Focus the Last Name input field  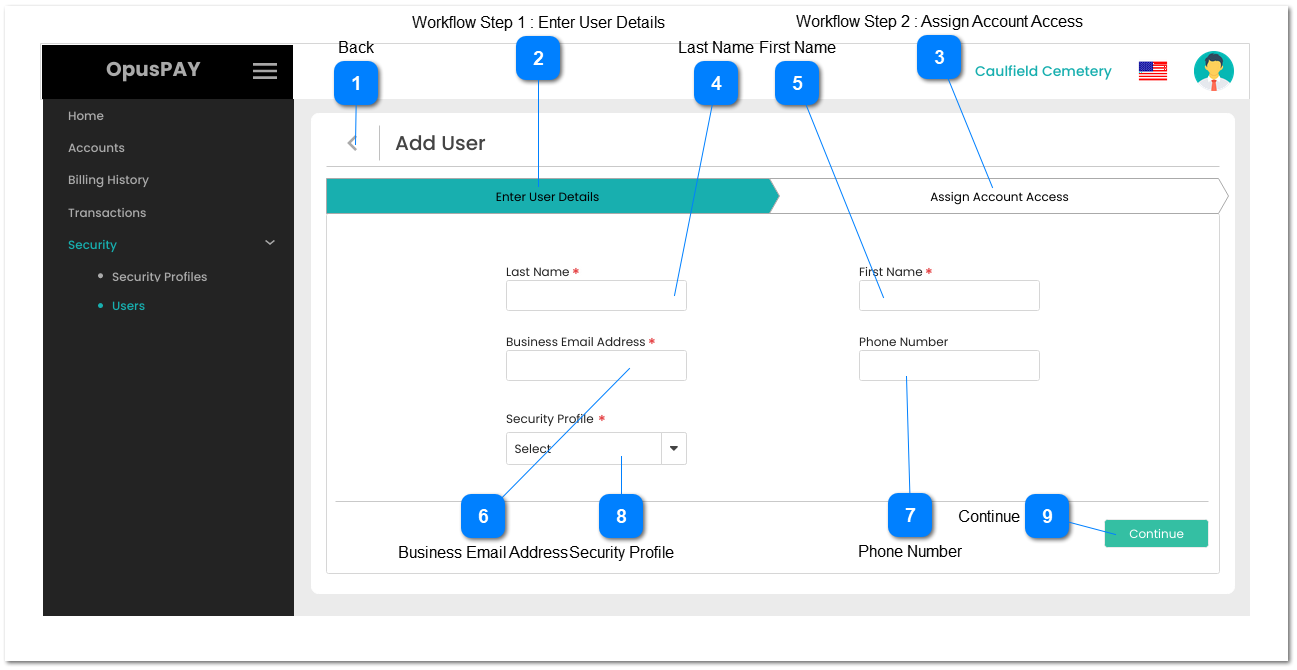[x=596, y=296]
